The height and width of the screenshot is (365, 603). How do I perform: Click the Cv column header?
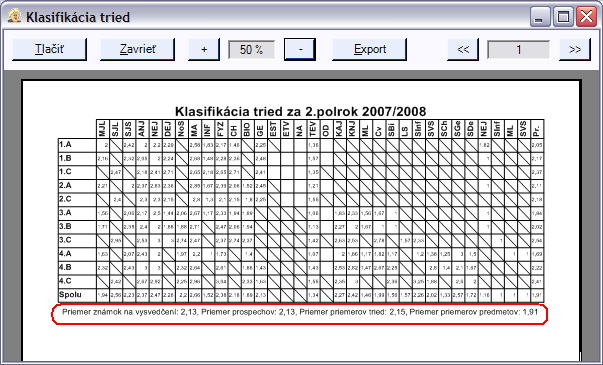(379, 129)
